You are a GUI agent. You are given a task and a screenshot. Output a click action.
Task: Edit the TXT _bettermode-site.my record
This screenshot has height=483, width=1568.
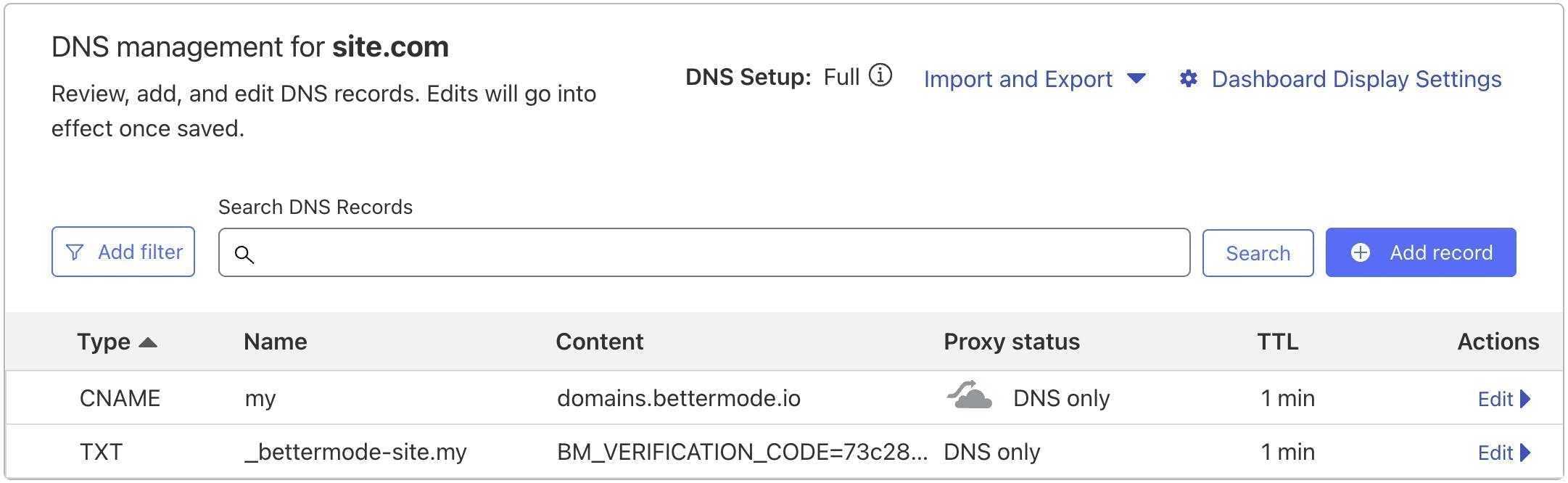click(x=1495, y=453)
